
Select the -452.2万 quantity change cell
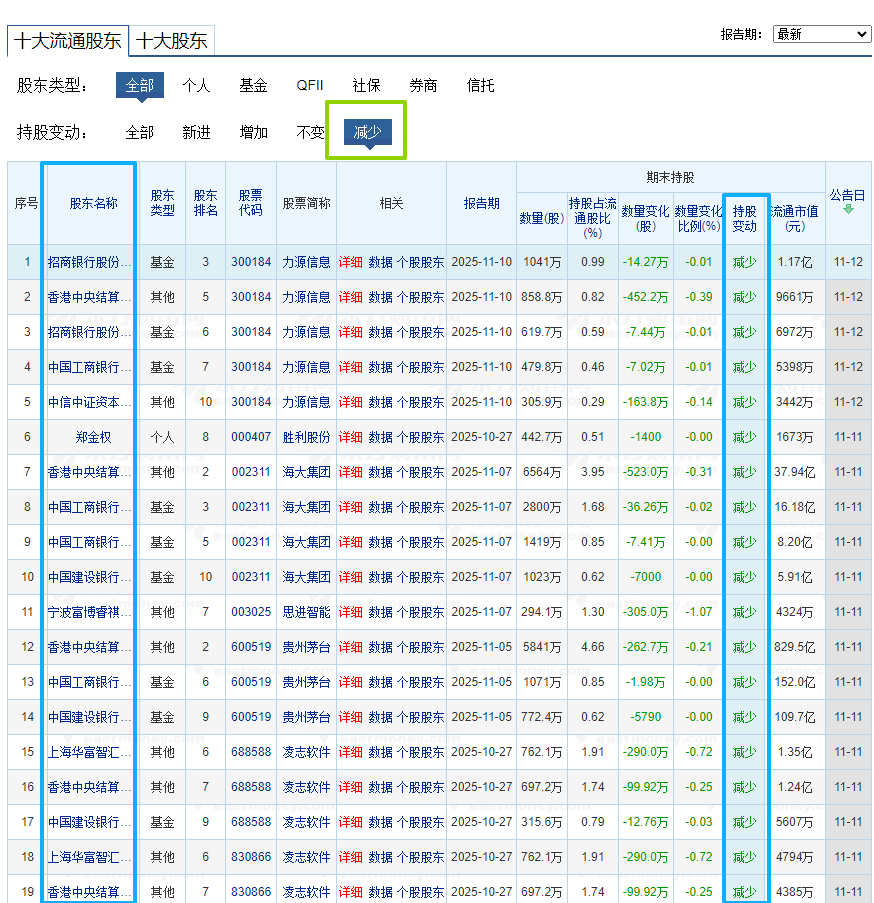click(x=645, y=298)
